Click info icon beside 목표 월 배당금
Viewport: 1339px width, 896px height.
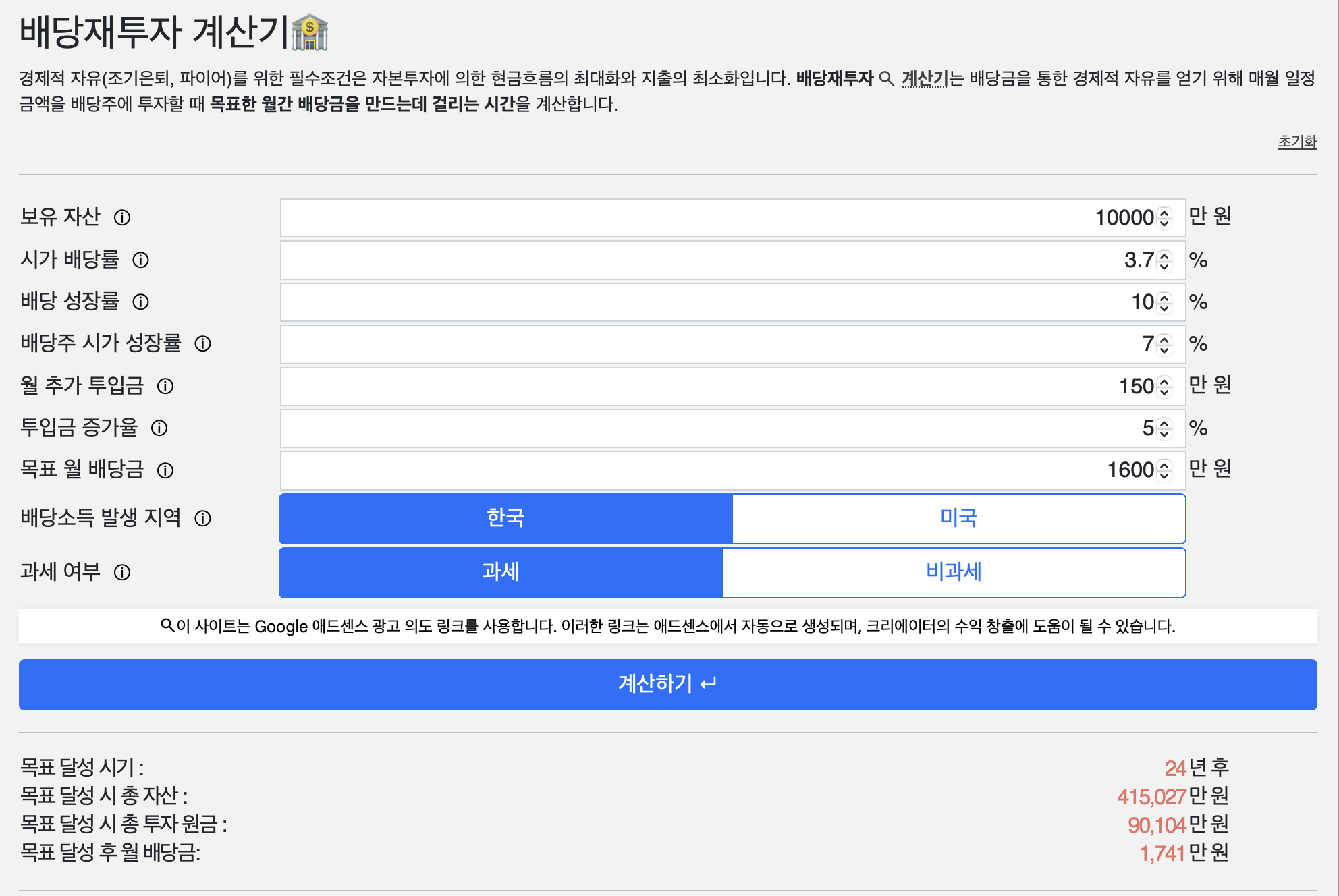(165, 470)
